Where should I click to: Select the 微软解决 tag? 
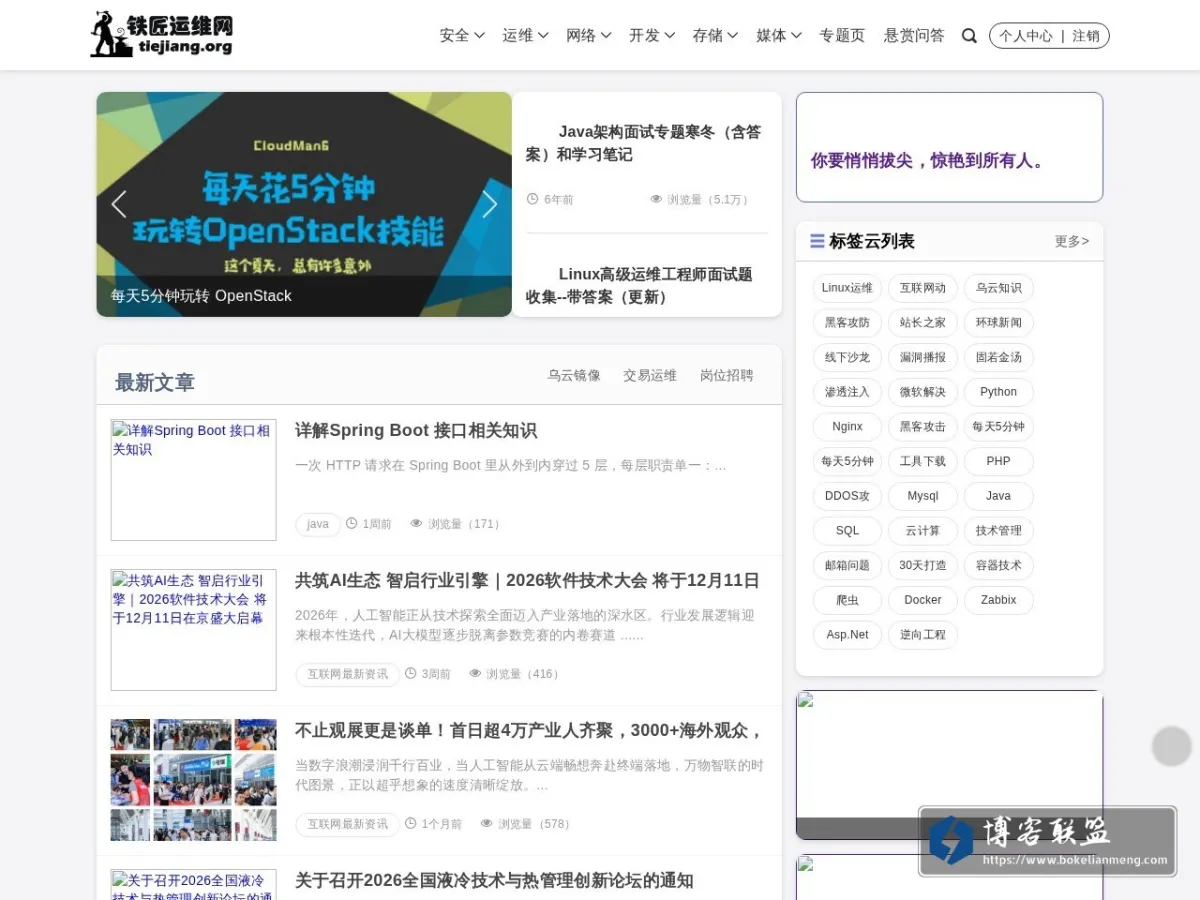[x=922, y=392]
